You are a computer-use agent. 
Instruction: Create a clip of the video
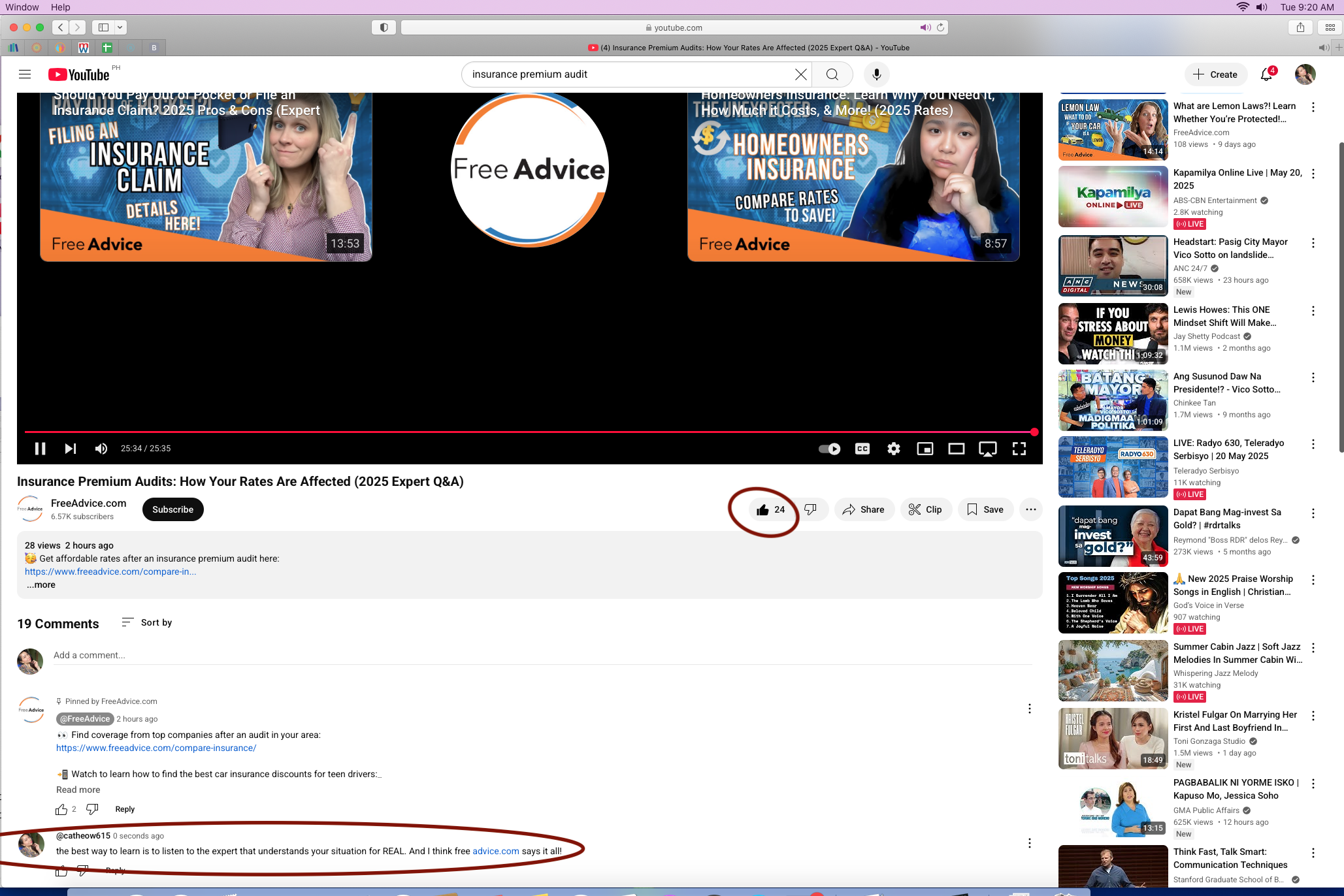tap(925, 509)
